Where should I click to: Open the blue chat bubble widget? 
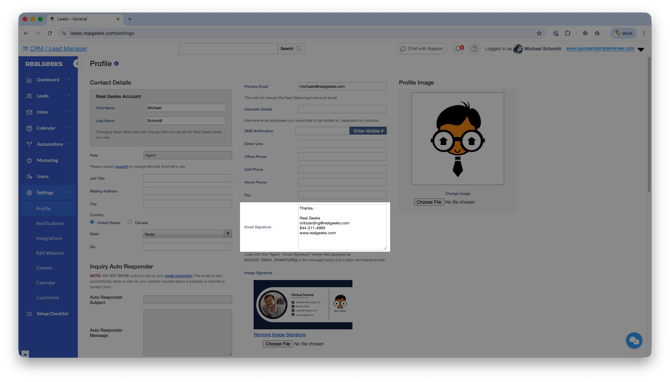click(634, 341)
